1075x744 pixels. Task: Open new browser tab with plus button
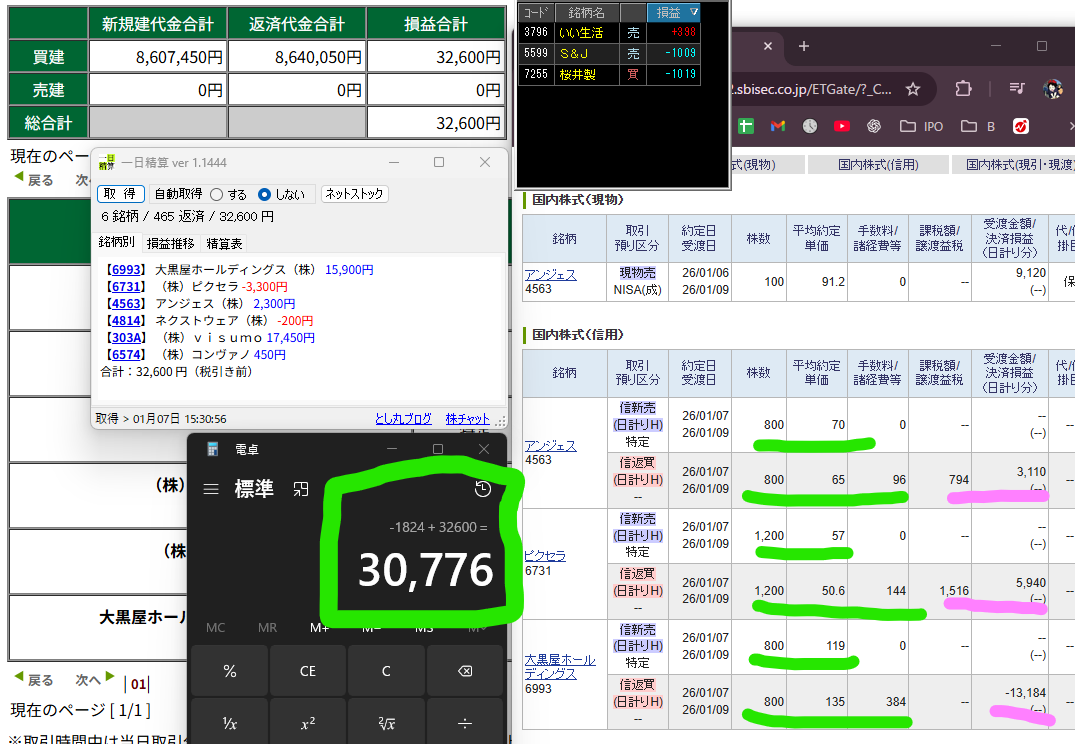(x=804, y=46)
